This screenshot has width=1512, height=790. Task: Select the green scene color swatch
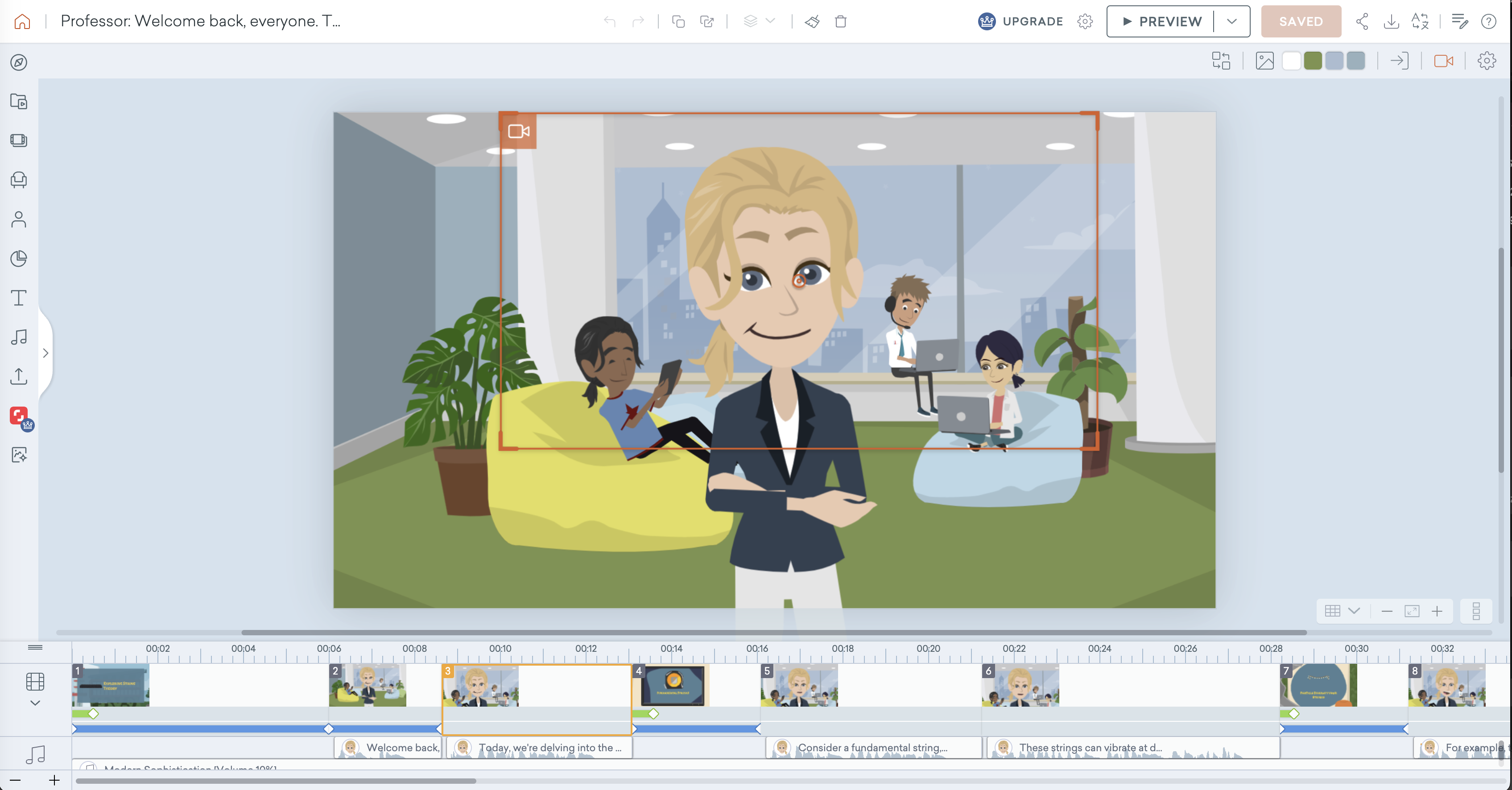1313,61
